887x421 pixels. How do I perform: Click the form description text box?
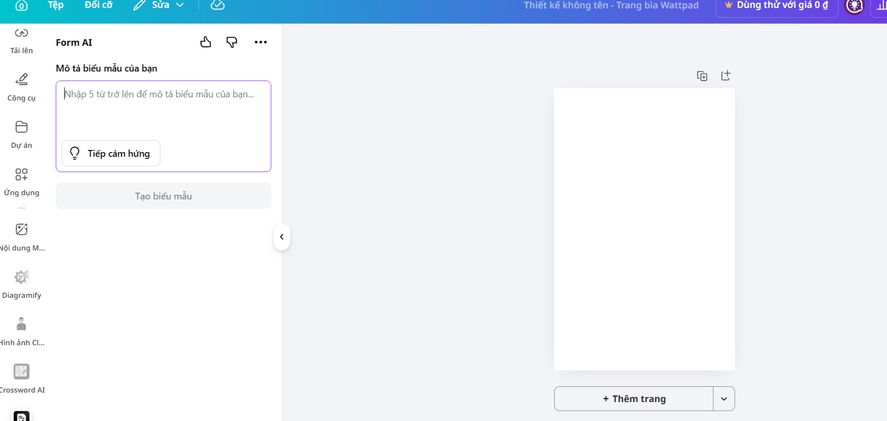pos(163,126)
